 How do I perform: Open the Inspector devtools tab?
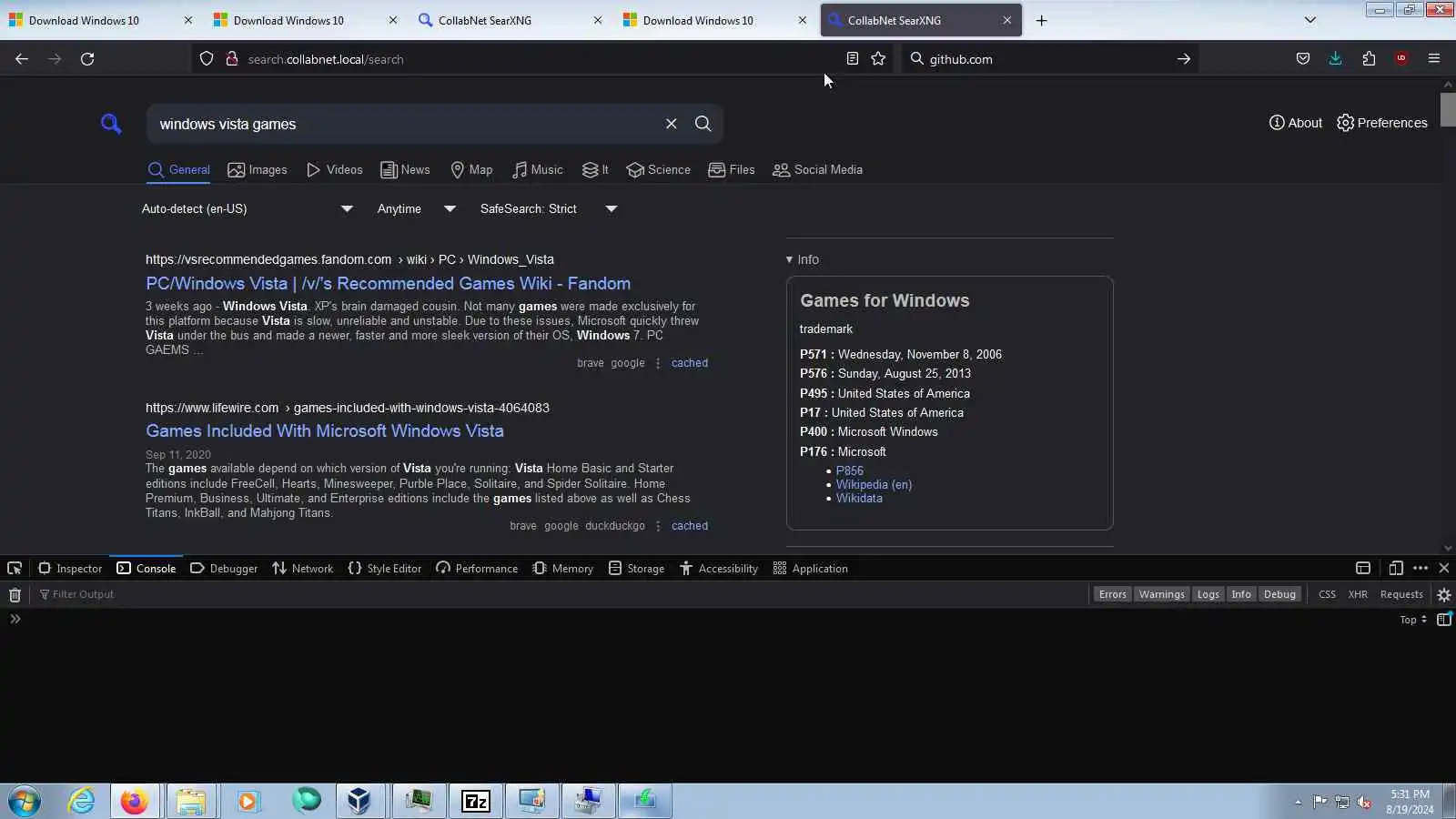point(70,569)
